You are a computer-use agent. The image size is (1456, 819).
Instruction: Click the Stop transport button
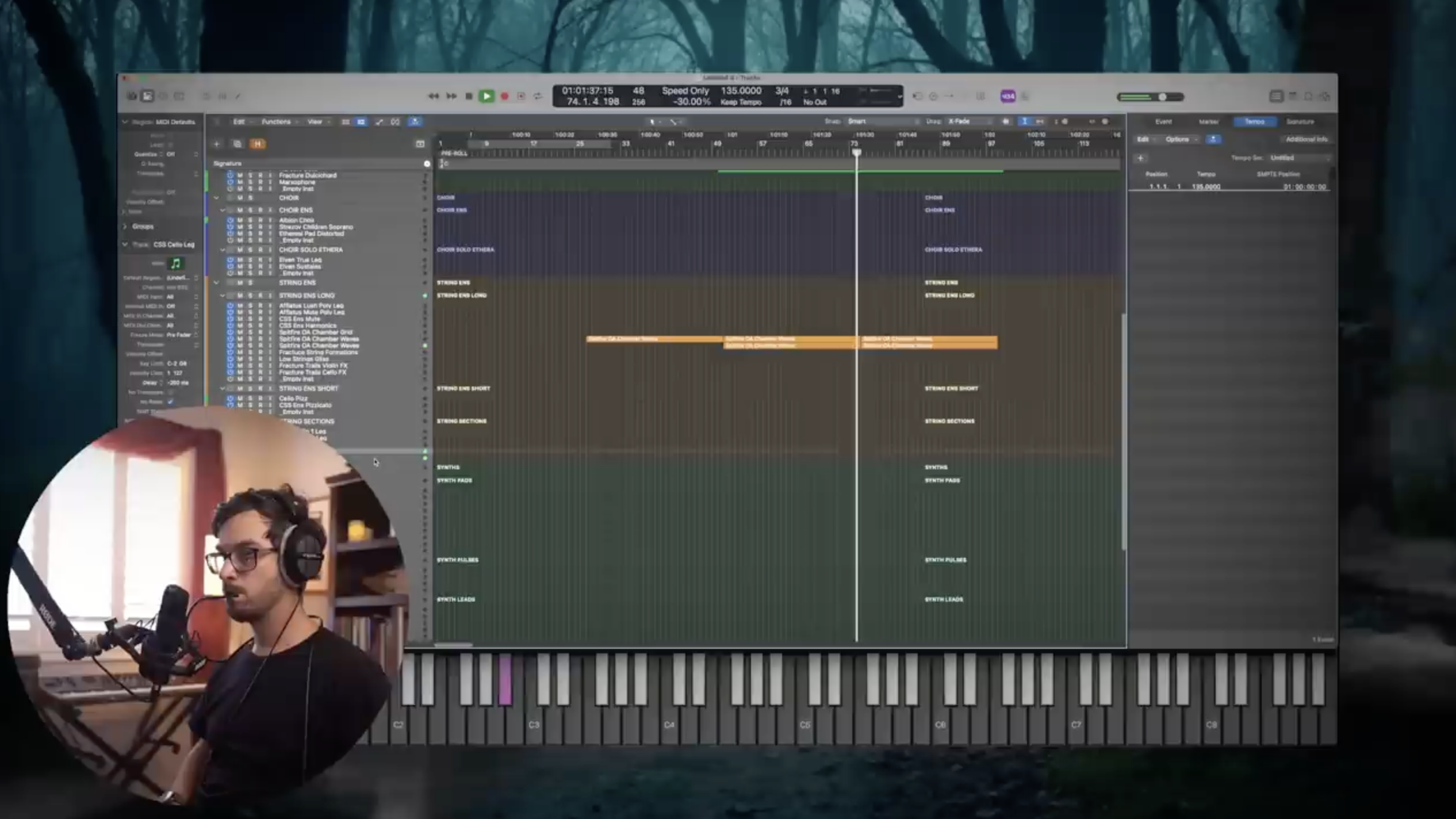pos(469,97)
